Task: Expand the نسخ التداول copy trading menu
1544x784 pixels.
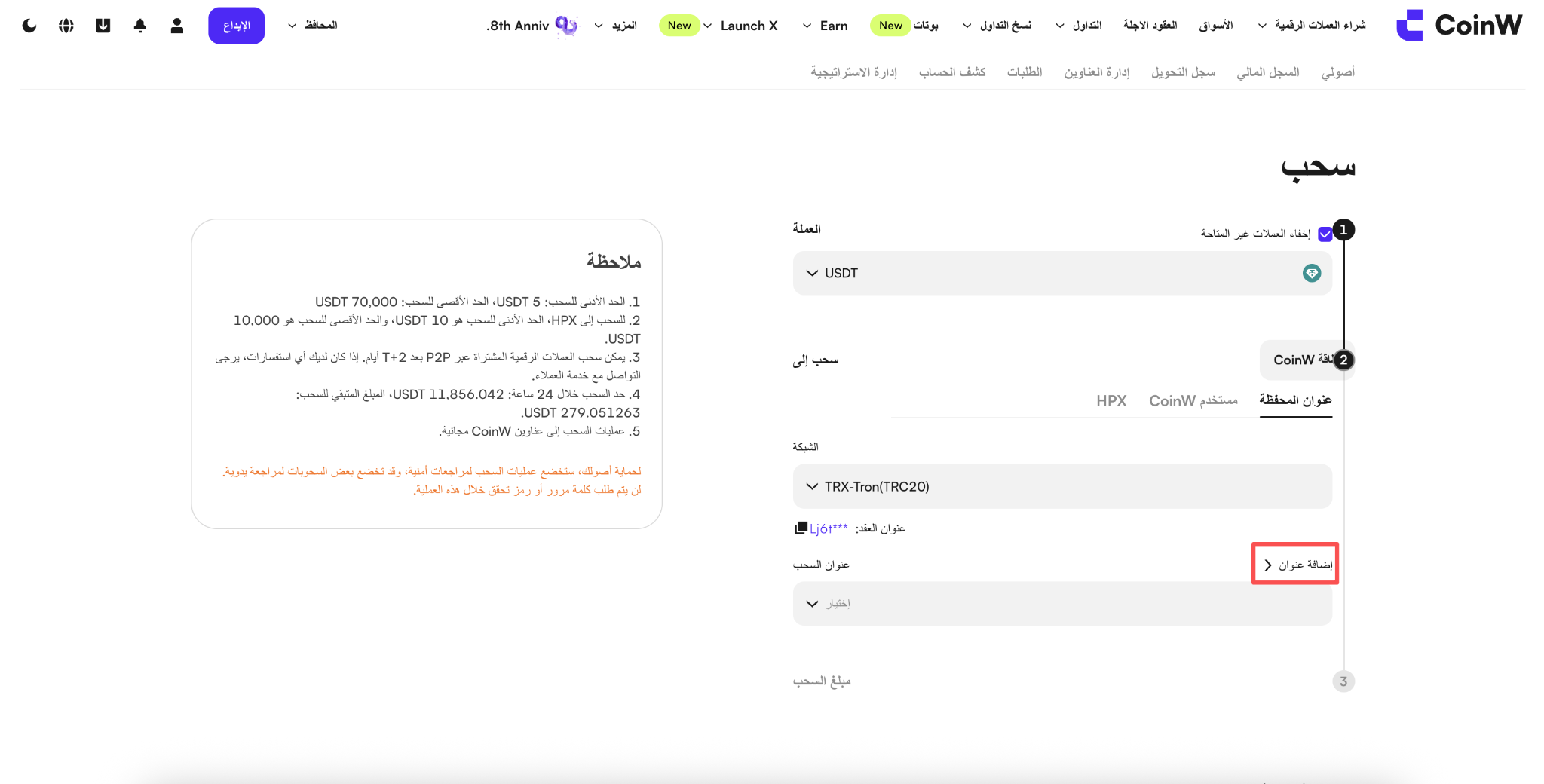Action: point(997,26)
